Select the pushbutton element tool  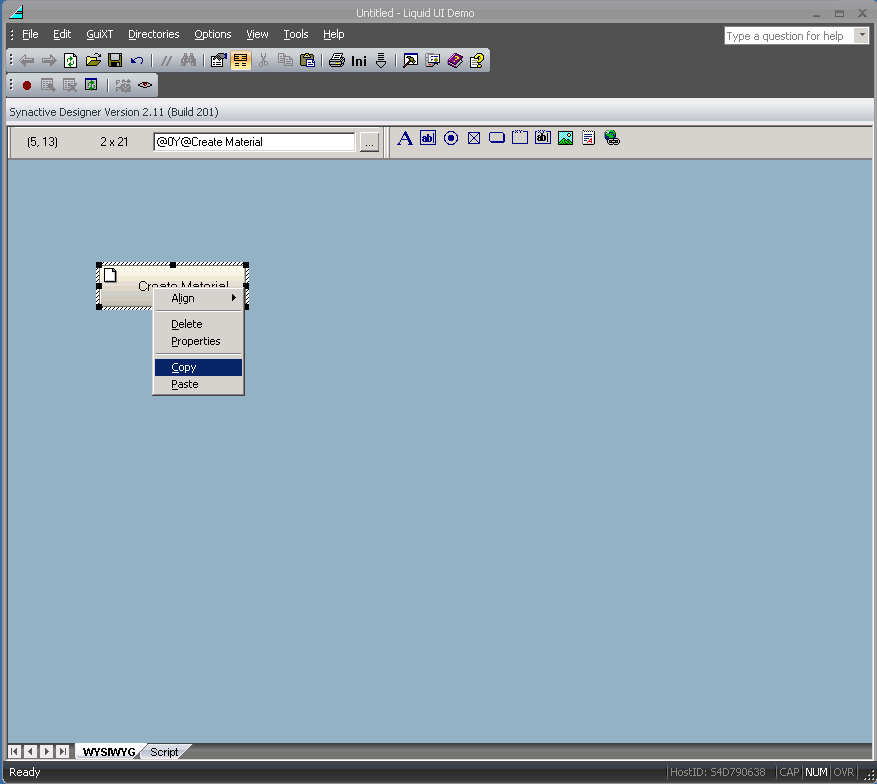point(497,139)
